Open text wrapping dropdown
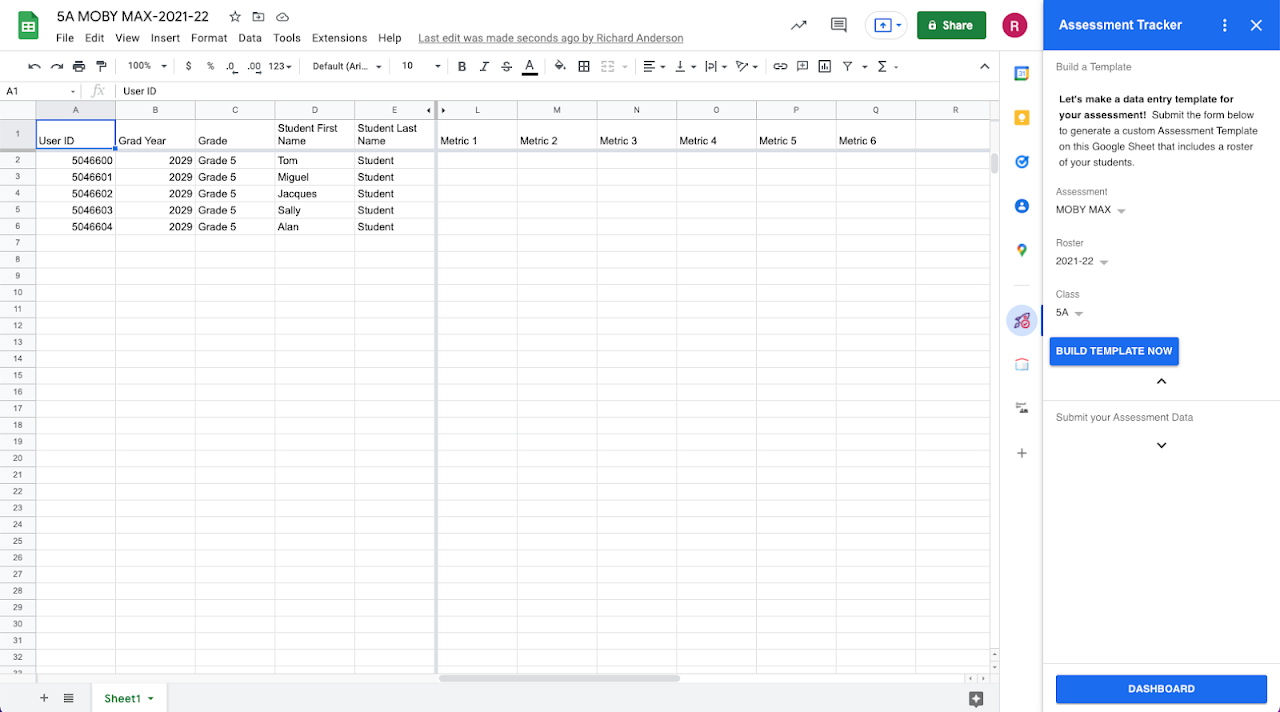This screenshot has height=712, width=1280. point(716,66)
